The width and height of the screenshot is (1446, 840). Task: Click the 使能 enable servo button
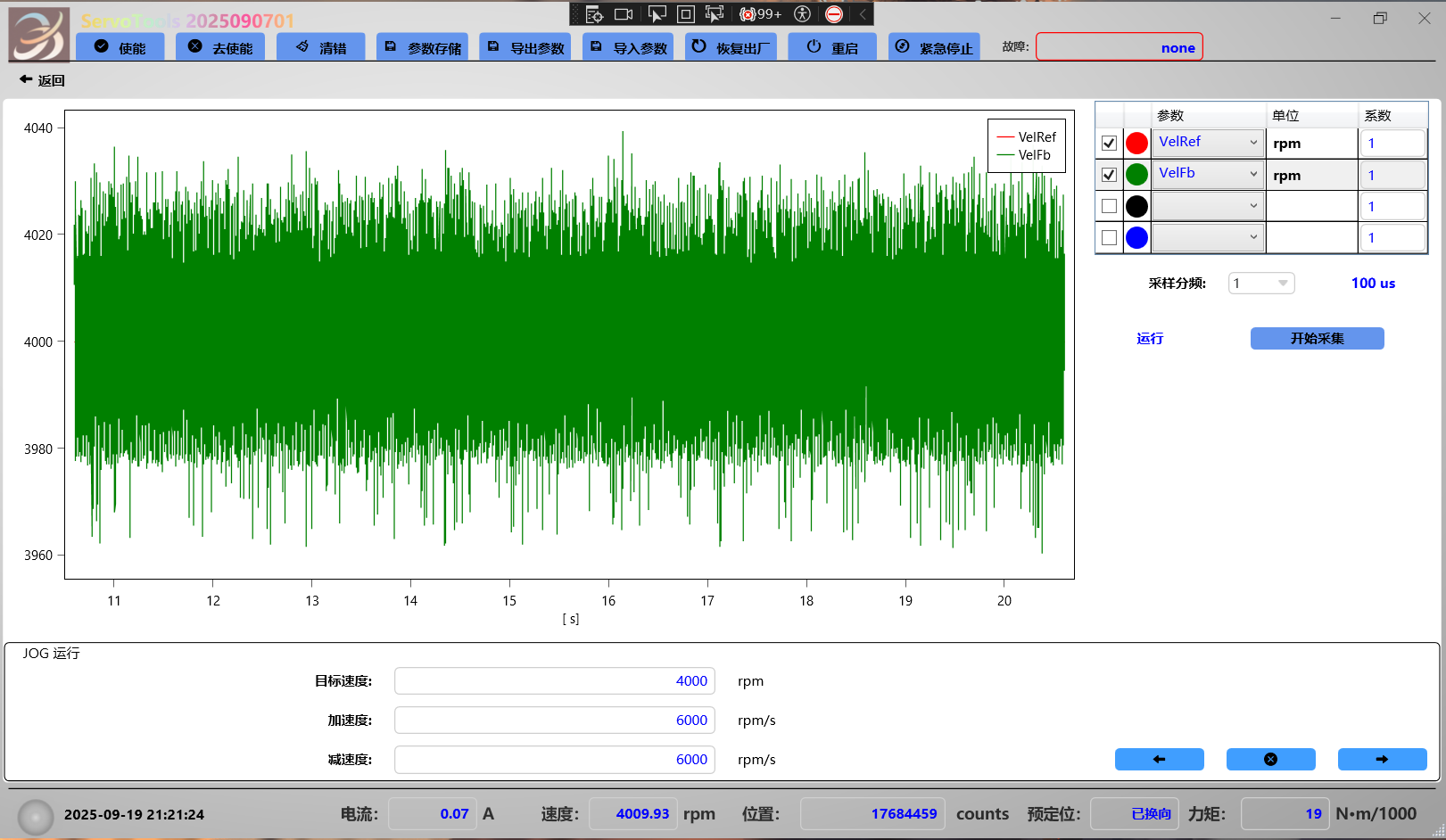120,47
